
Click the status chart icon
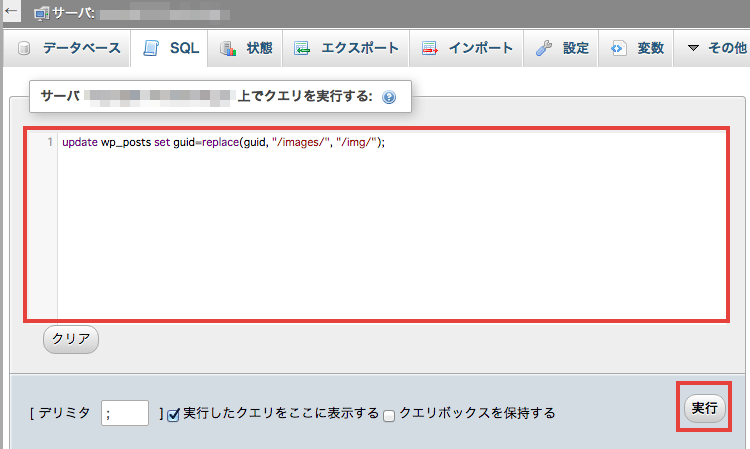pos(228,48)
